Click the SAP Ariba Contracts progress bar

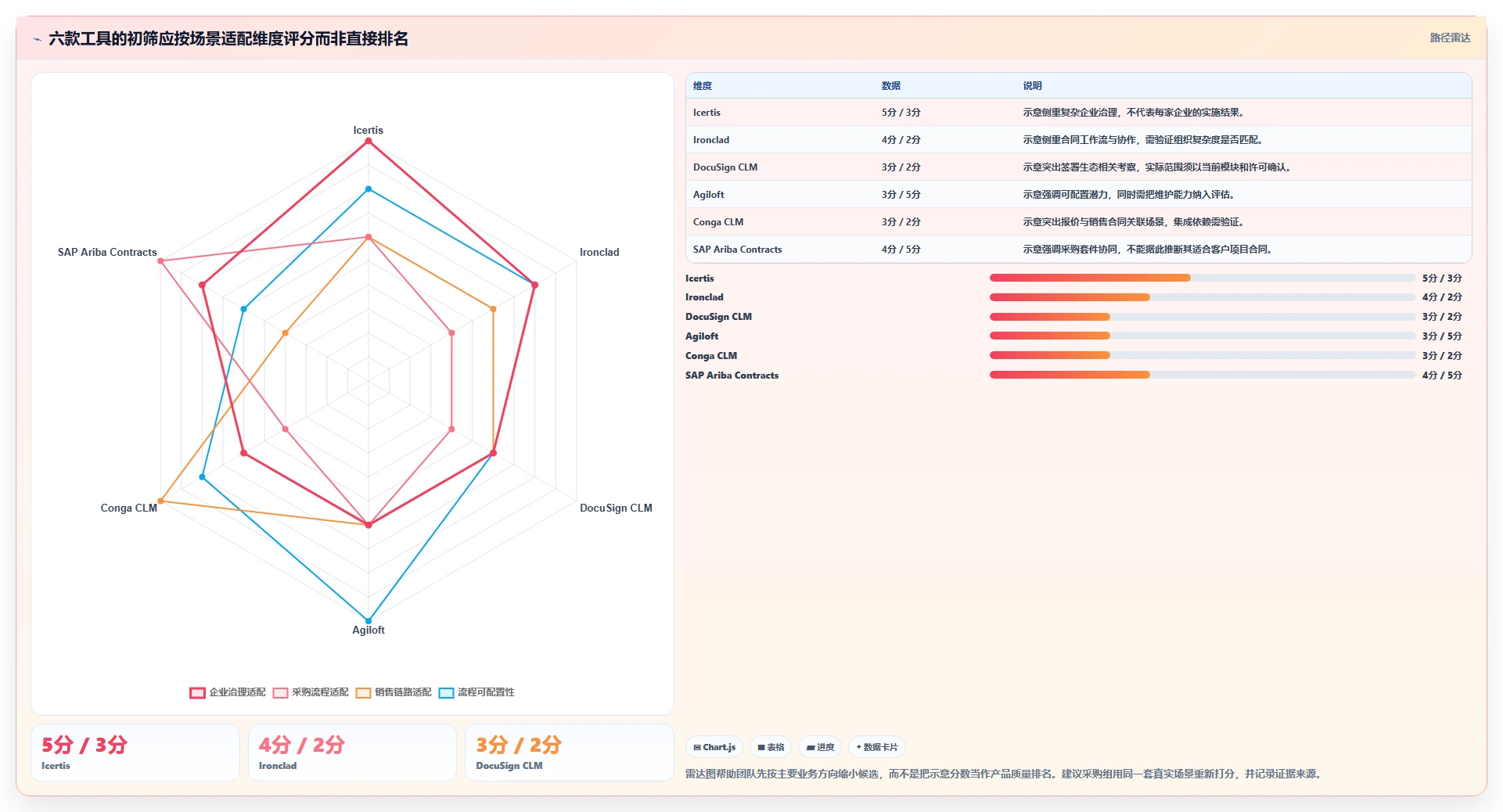tap(1203, 375)
